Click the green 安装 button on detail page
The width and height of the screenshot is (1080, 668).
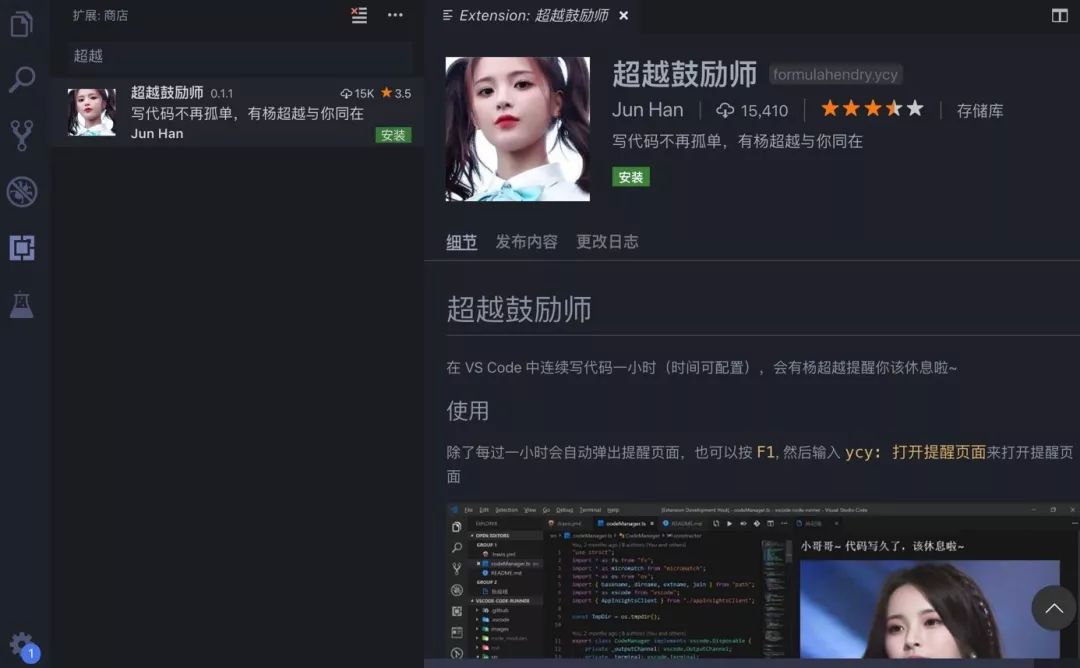(x=631, y=177)
